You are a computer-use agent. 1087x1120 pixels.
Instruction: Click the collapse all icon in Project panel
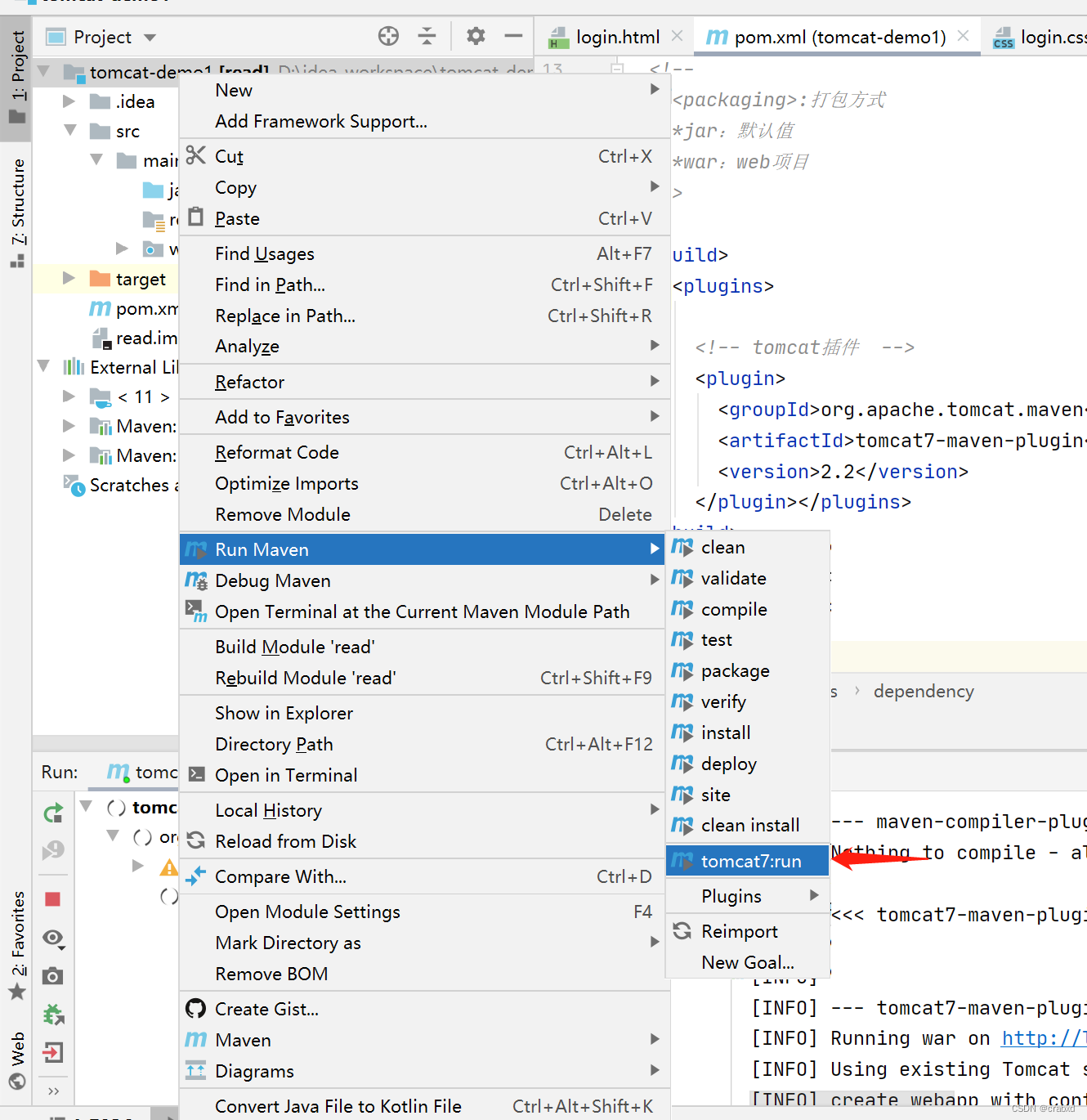pos(427,36)
